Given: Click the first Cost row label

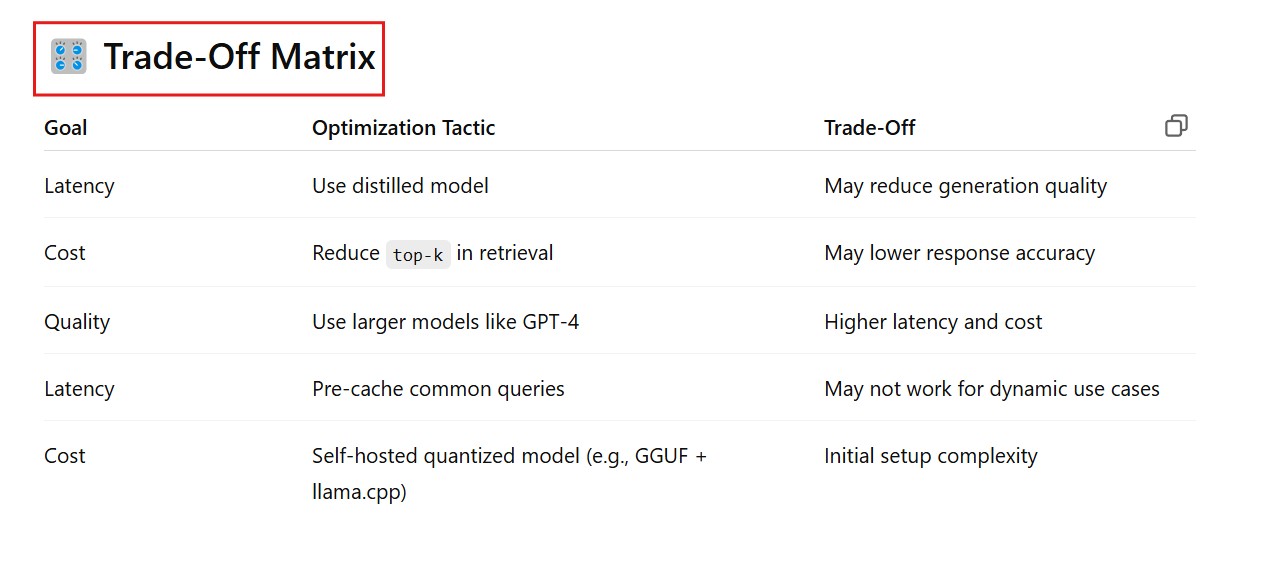Looking at the screenshot, I should pos(65,254).
